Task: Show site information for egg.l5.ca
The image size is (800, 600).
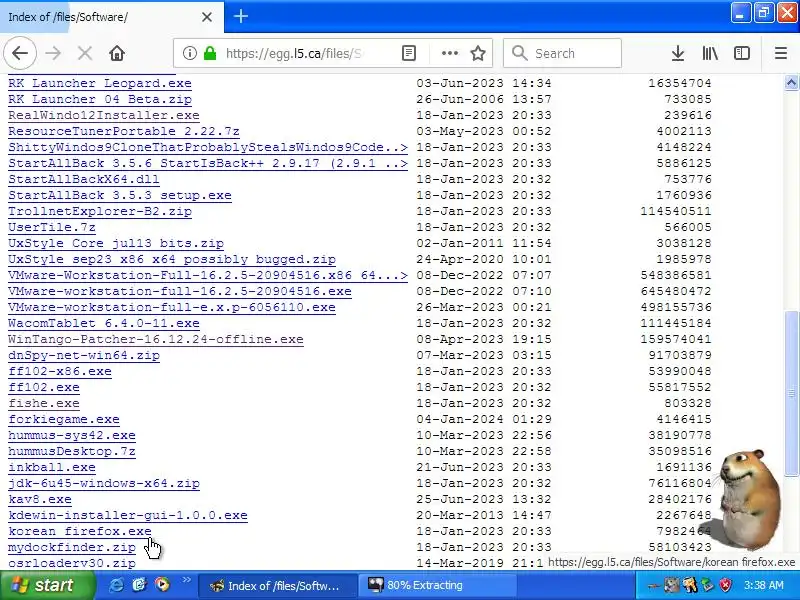Action: point(189,53)
